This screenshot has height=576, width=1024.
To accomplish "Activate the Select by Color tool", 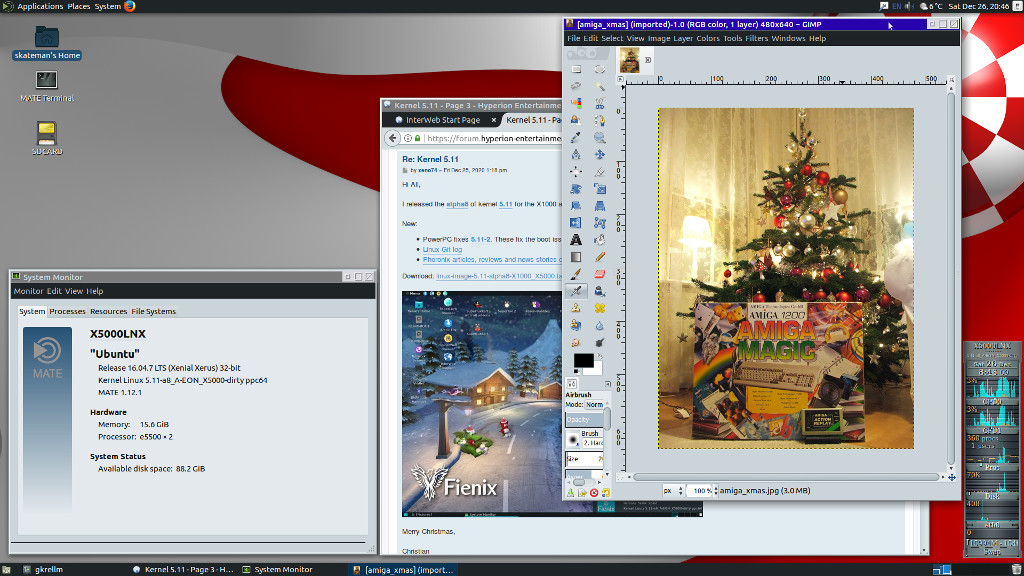I will 576,103.
